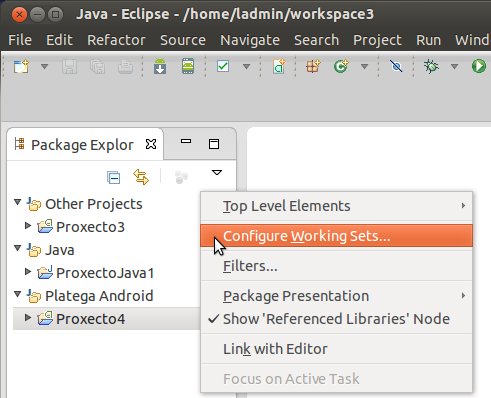Click the ProxectoJava1 project folder icon
491x398 pixels.
(x=45, y=272)
